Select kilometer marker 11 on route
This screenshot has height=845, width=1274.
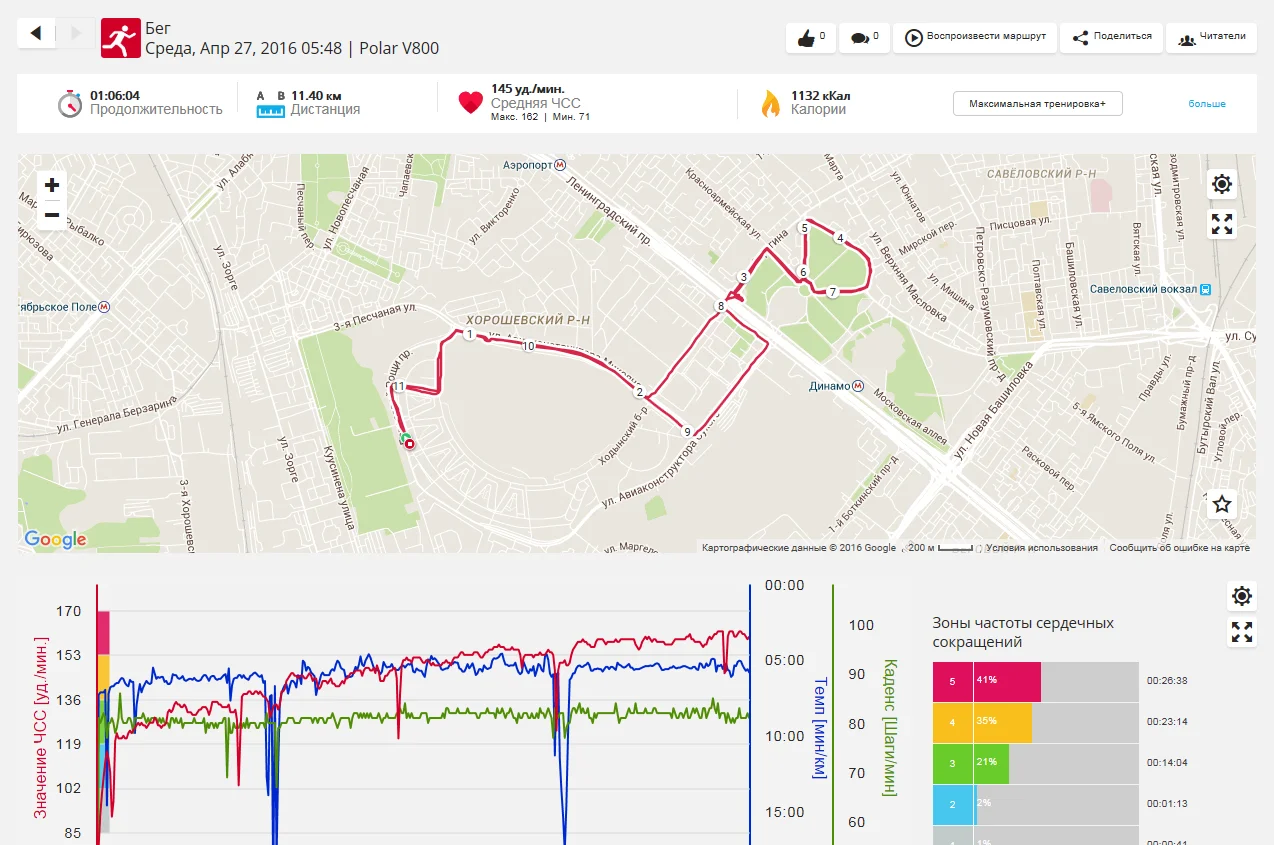pos(398,386)
